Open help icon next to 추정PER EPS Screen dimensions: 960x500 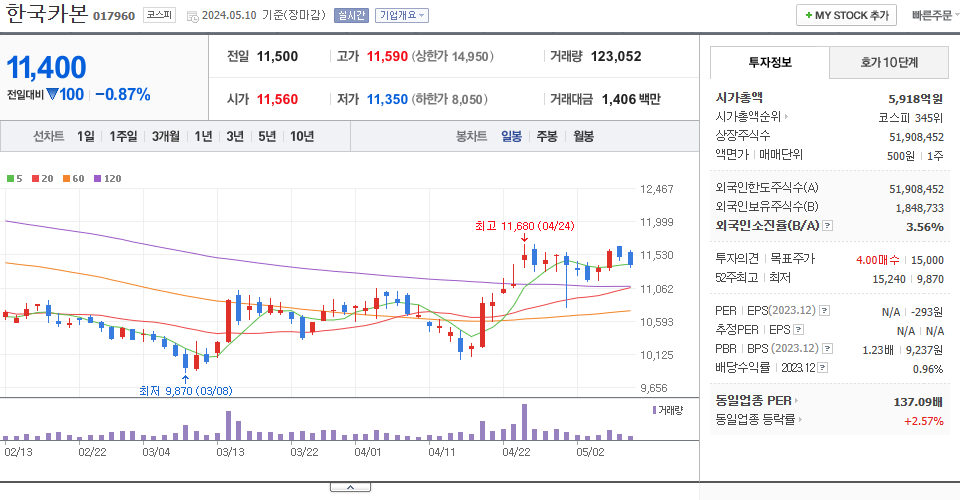(x=798, y=330)
